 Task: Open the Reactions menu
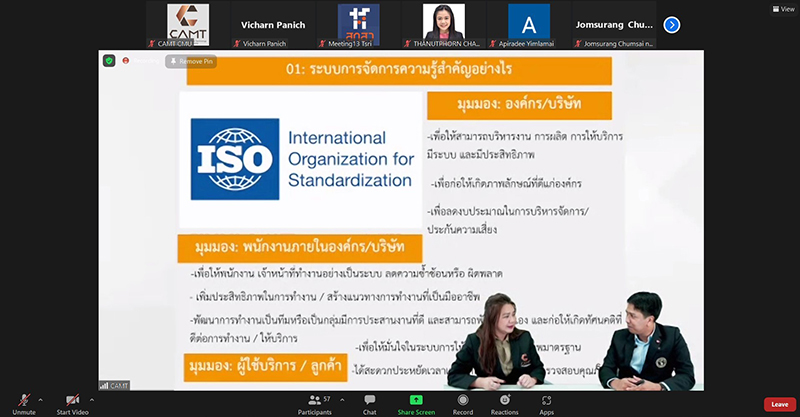tap(505, 404)
